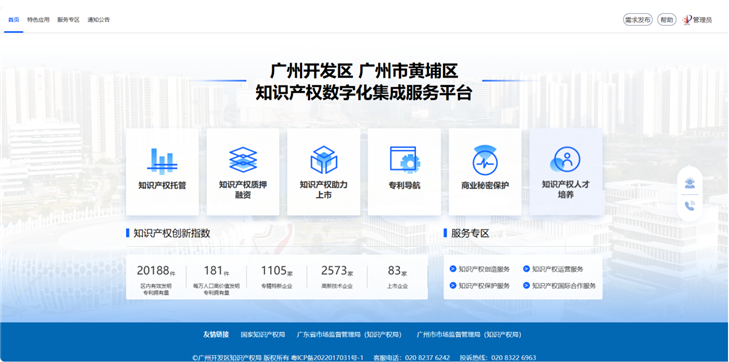Open the 知识产权运营服务 link
Screen dimensions: 729x362
pos(557,269)
